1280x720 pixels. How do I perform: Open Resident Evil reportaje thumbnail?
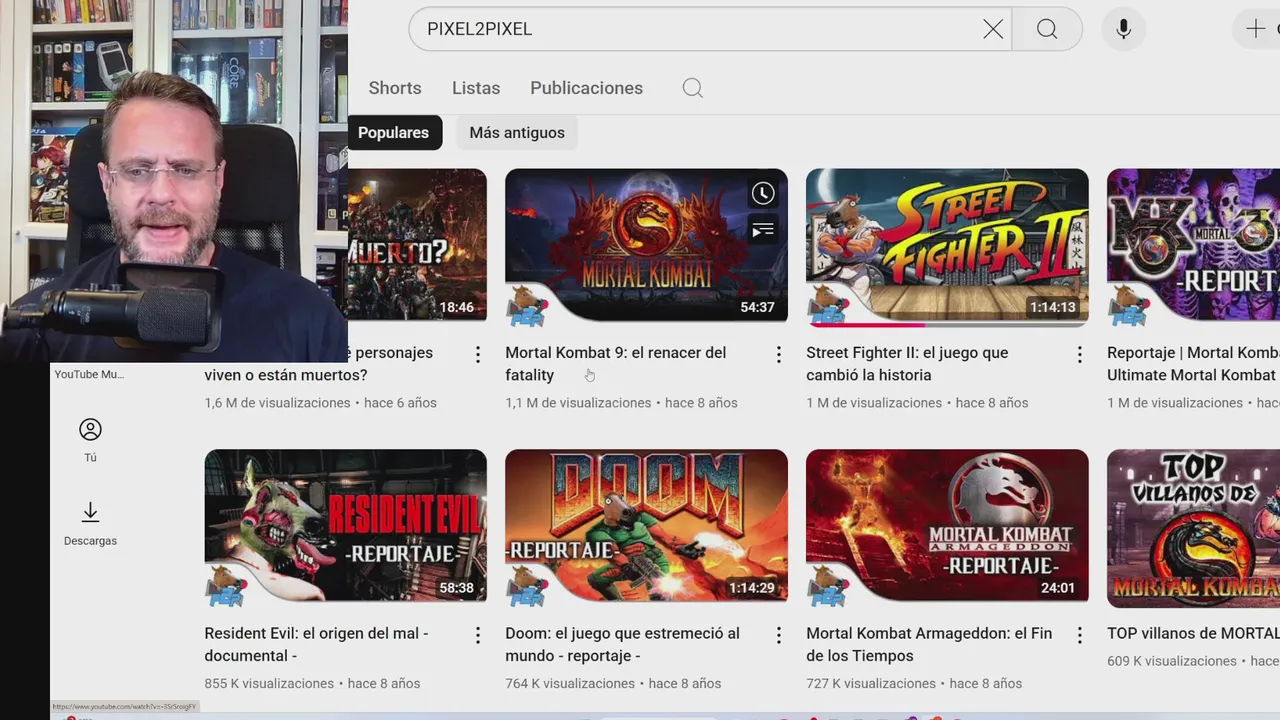pos(346,527)
